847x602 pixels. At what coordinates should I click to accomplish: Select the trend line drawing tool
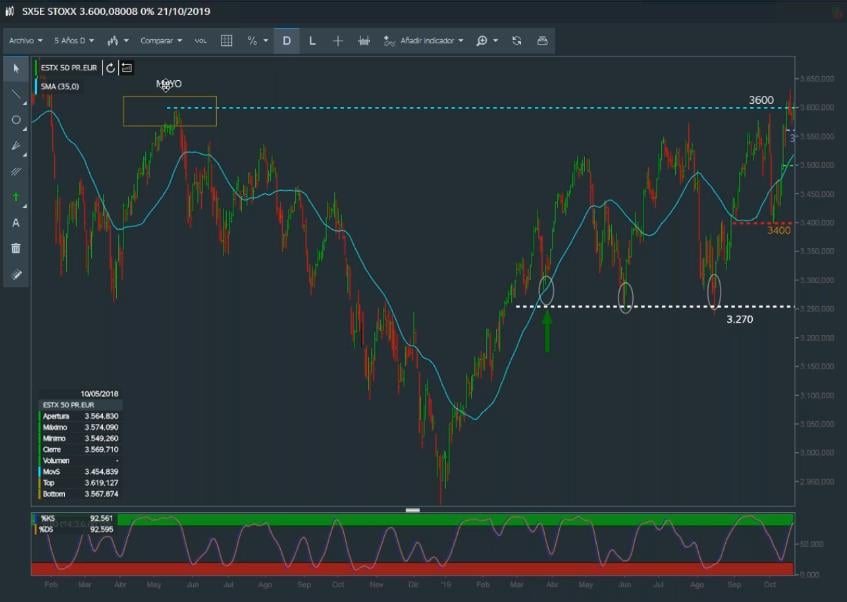[x=16, y=95]
